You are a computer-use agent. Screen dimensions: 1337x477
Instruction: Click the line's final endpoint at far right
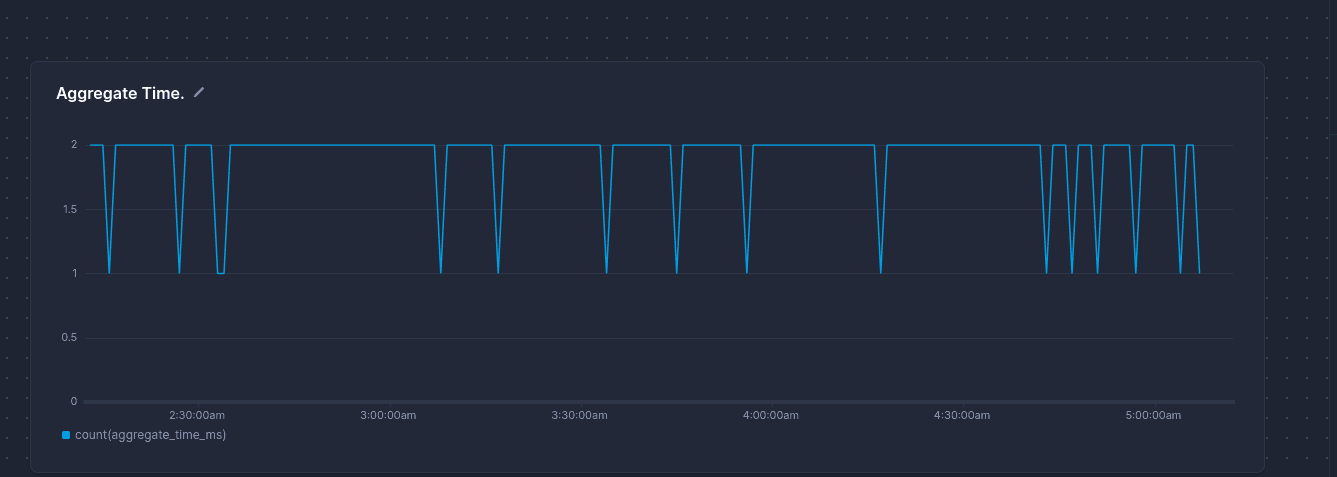pos(1199,272)
